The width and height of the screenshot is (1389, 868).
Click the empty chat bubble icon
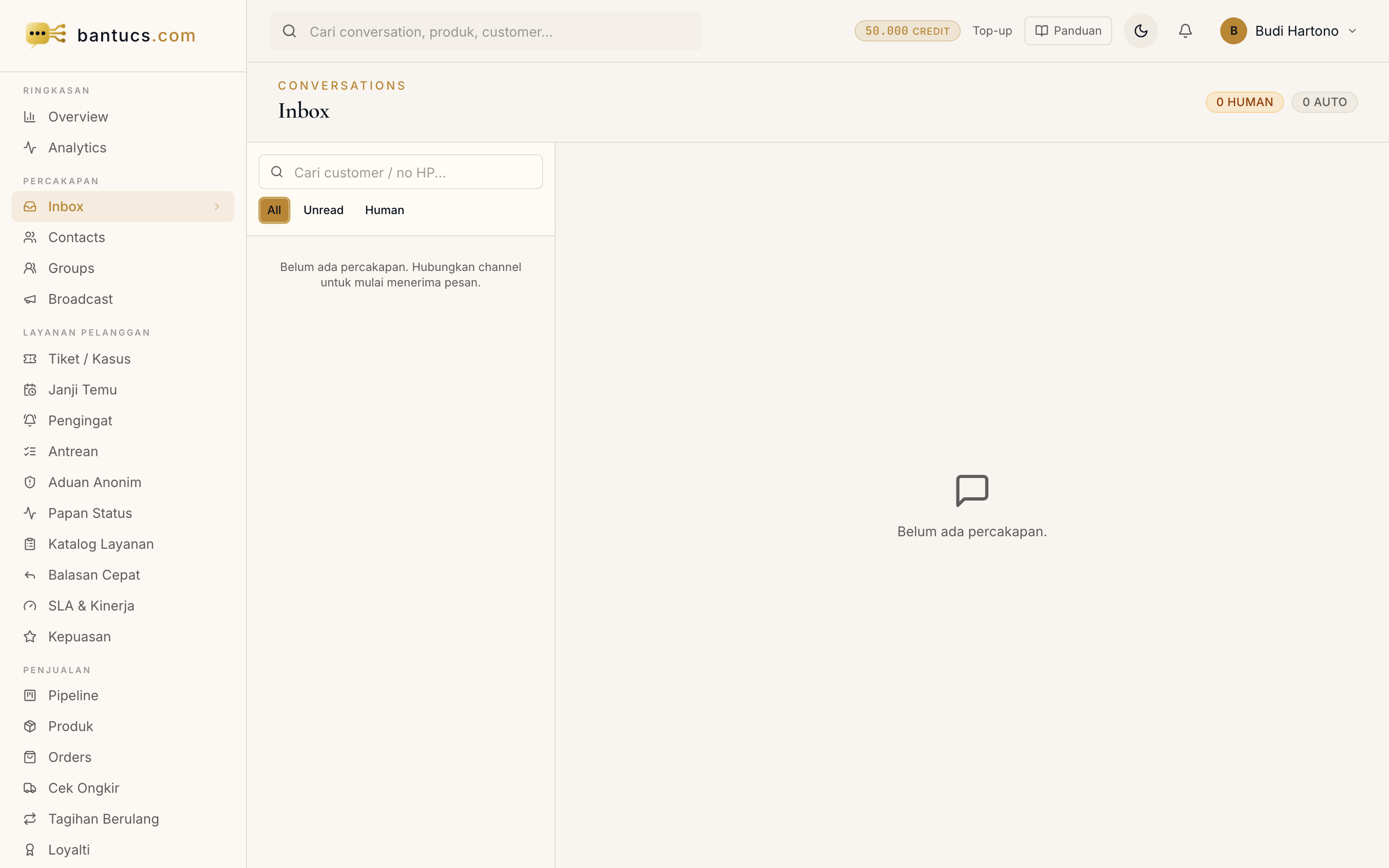pos(972,490)
